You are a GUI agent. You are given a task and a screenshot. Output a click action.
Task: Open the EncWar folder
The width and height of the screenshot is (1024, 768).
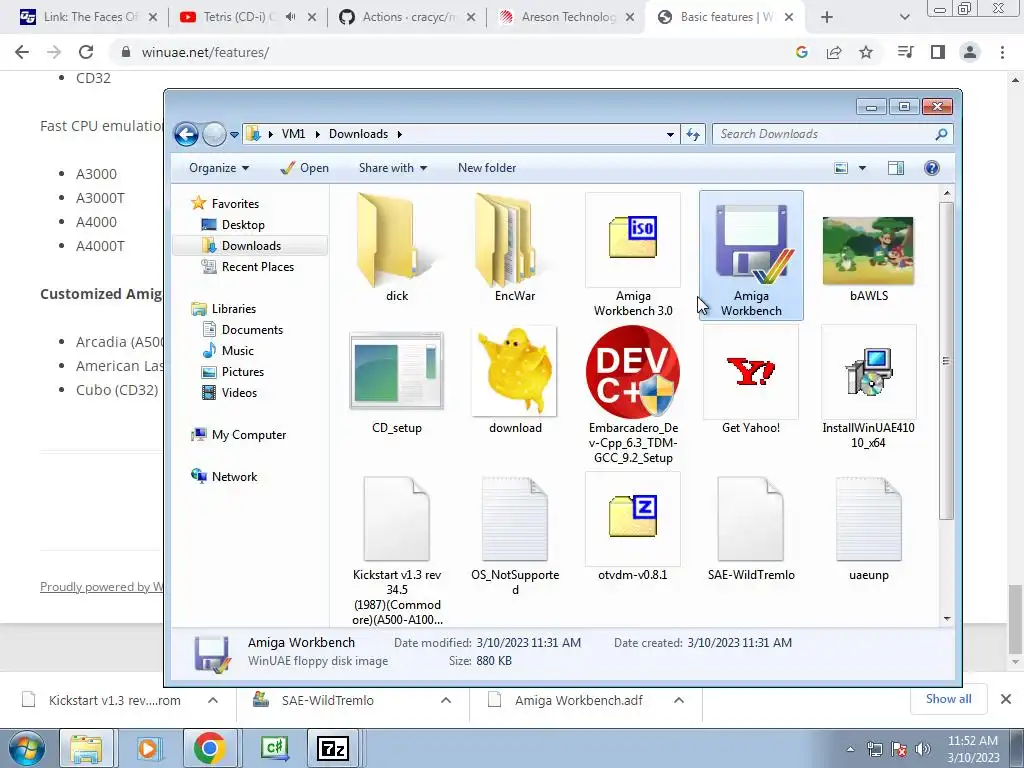tap(515, 248)
